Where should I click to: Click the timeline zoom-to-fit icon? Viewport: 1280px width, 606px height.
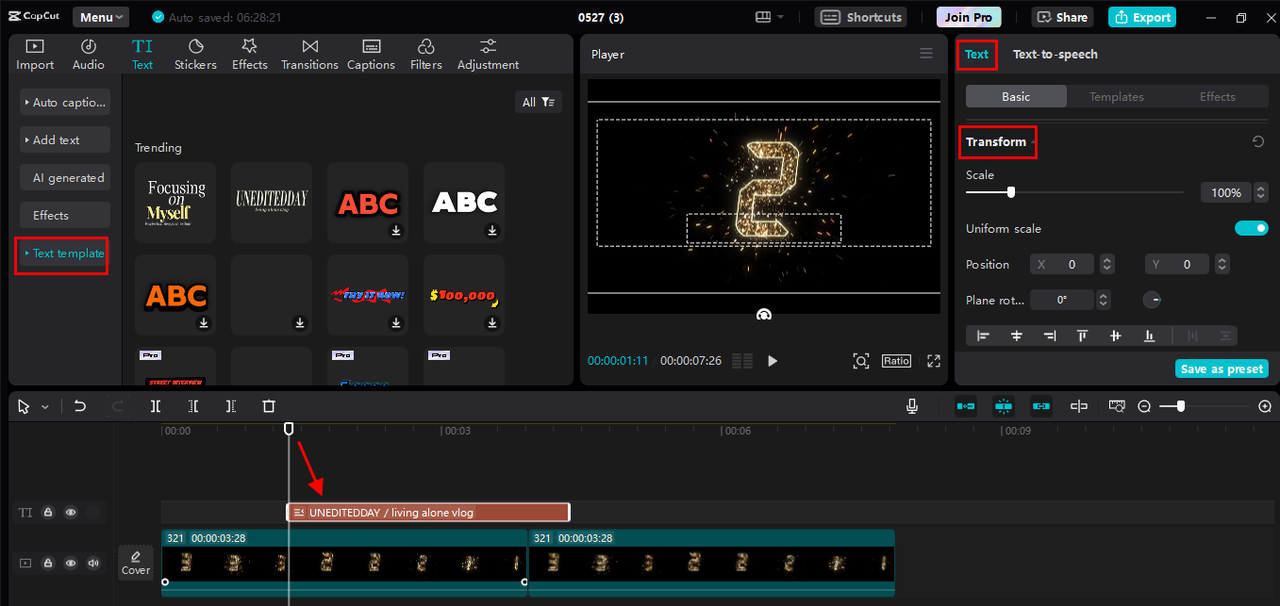(x=1117, y=406)
